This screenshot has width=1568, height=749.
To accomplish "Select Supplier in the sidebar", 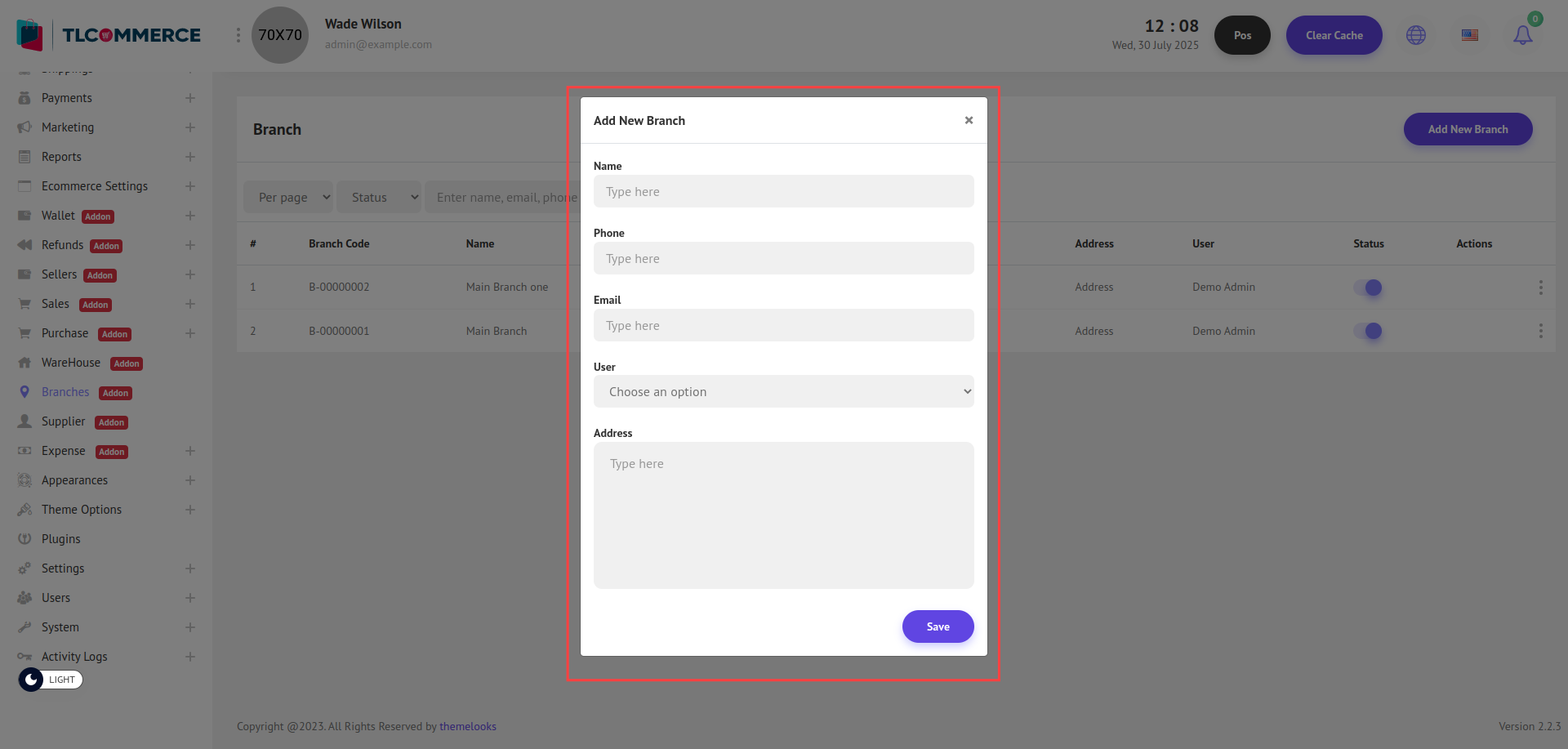I will pyautogui.click(x=64, y=421).
